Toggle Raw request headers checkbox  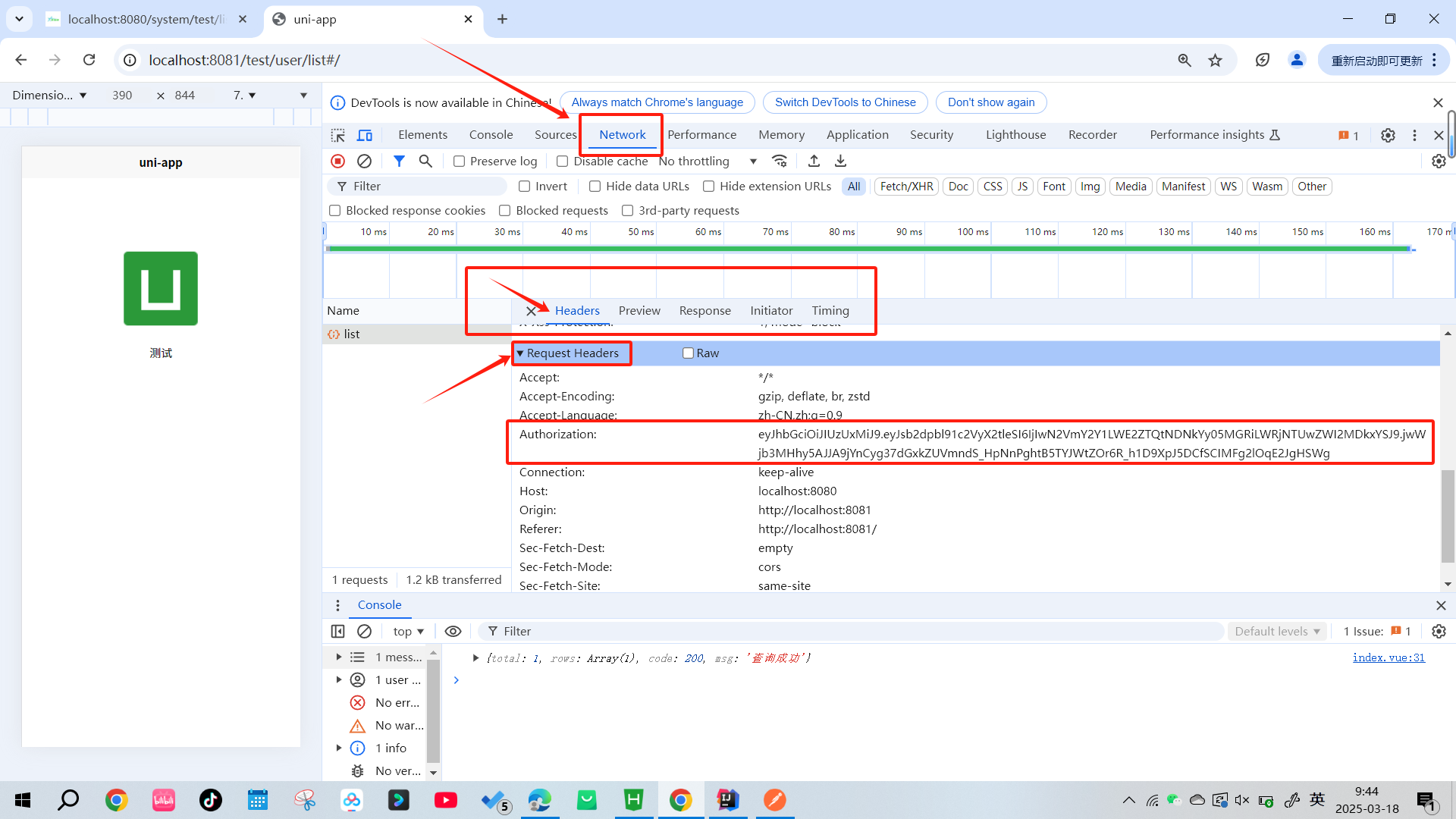tap(688, 353)
